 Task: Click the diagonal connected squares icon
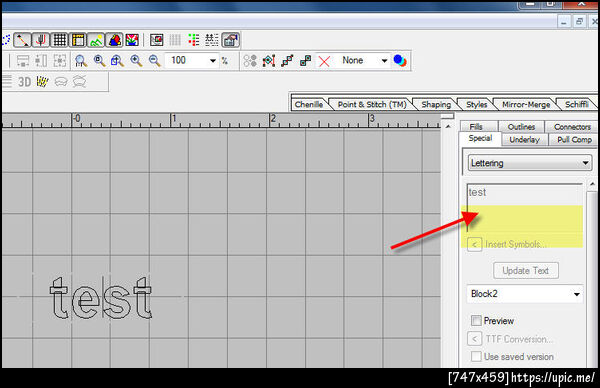287,61
